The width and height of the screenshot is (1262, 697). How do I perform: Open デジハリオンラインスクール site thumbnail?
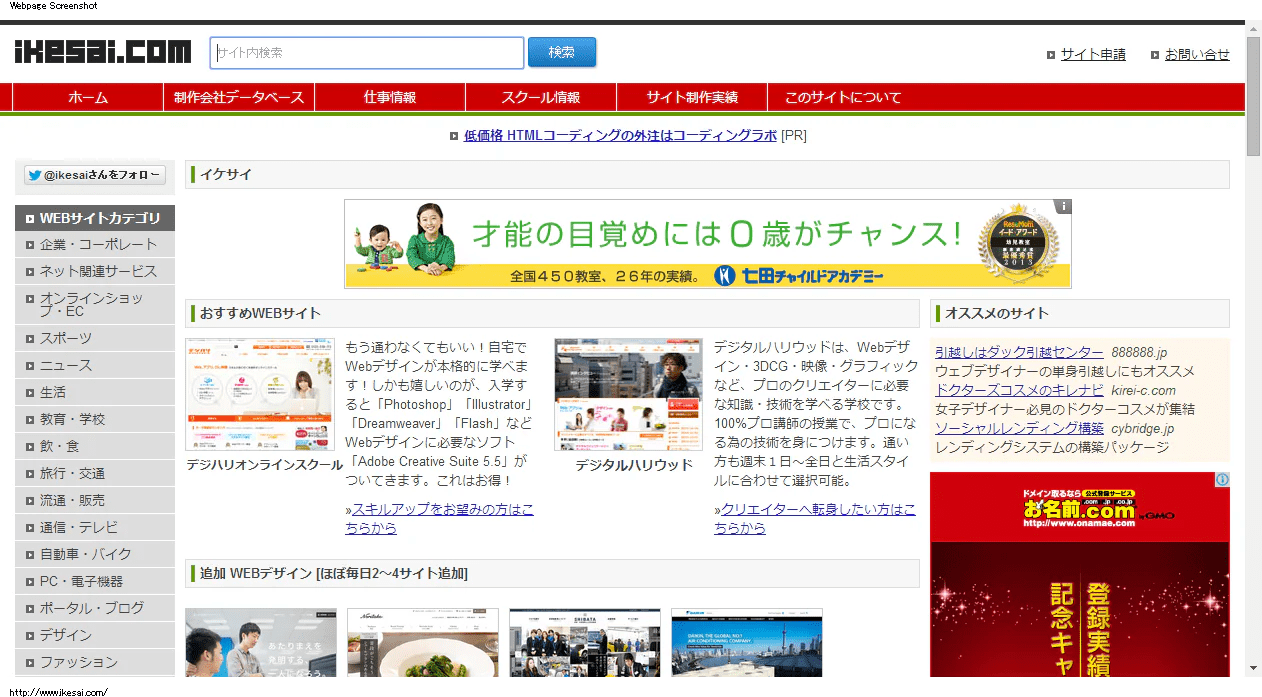tap(260, 394)
